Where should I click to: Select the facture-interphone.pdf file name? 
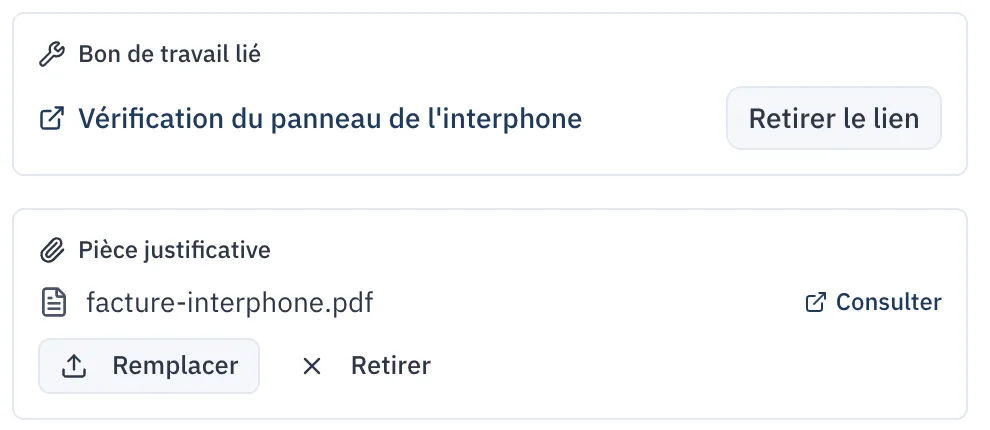pos(230,302)
